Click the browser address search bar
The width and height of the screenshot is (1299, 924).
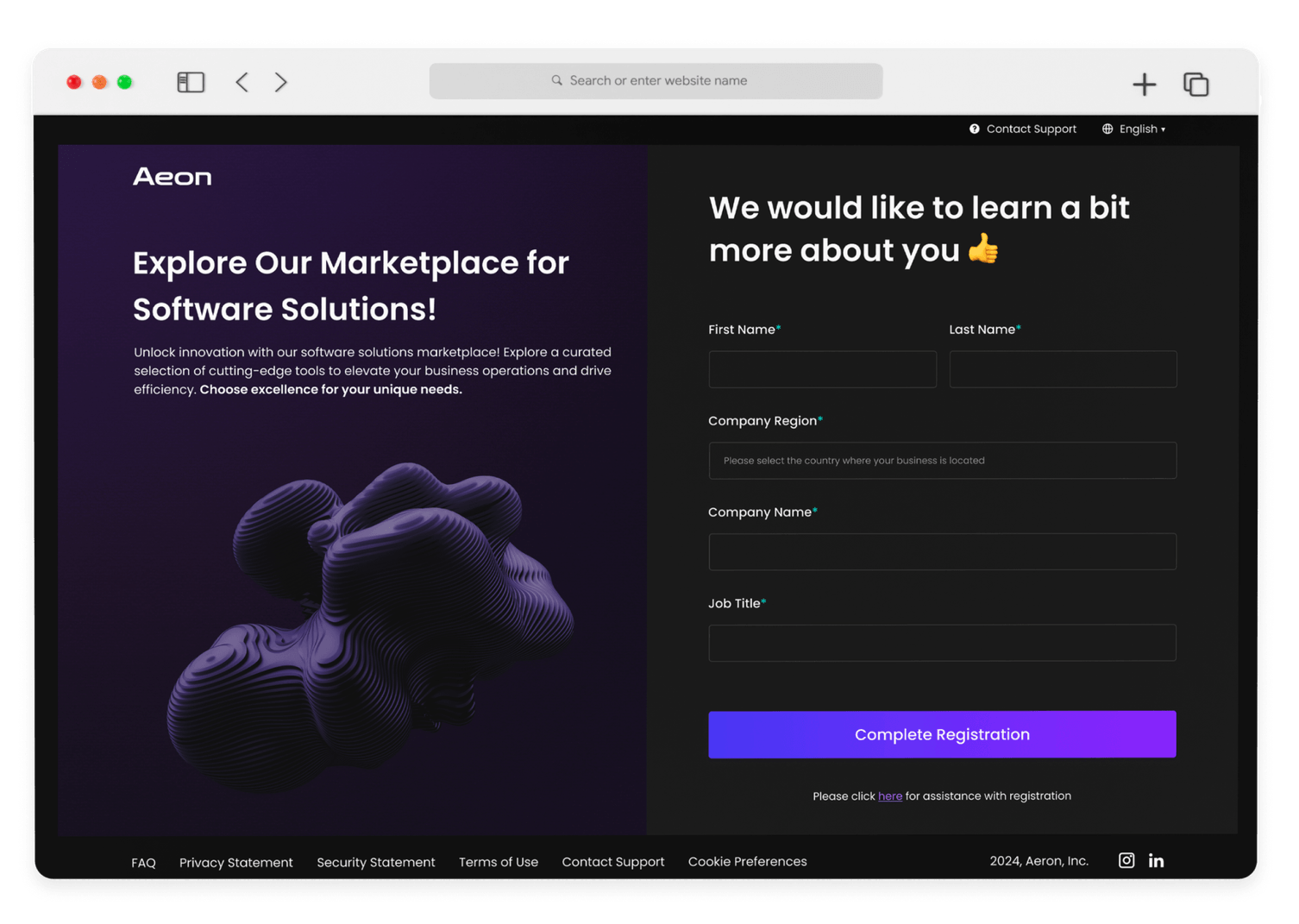656,81
